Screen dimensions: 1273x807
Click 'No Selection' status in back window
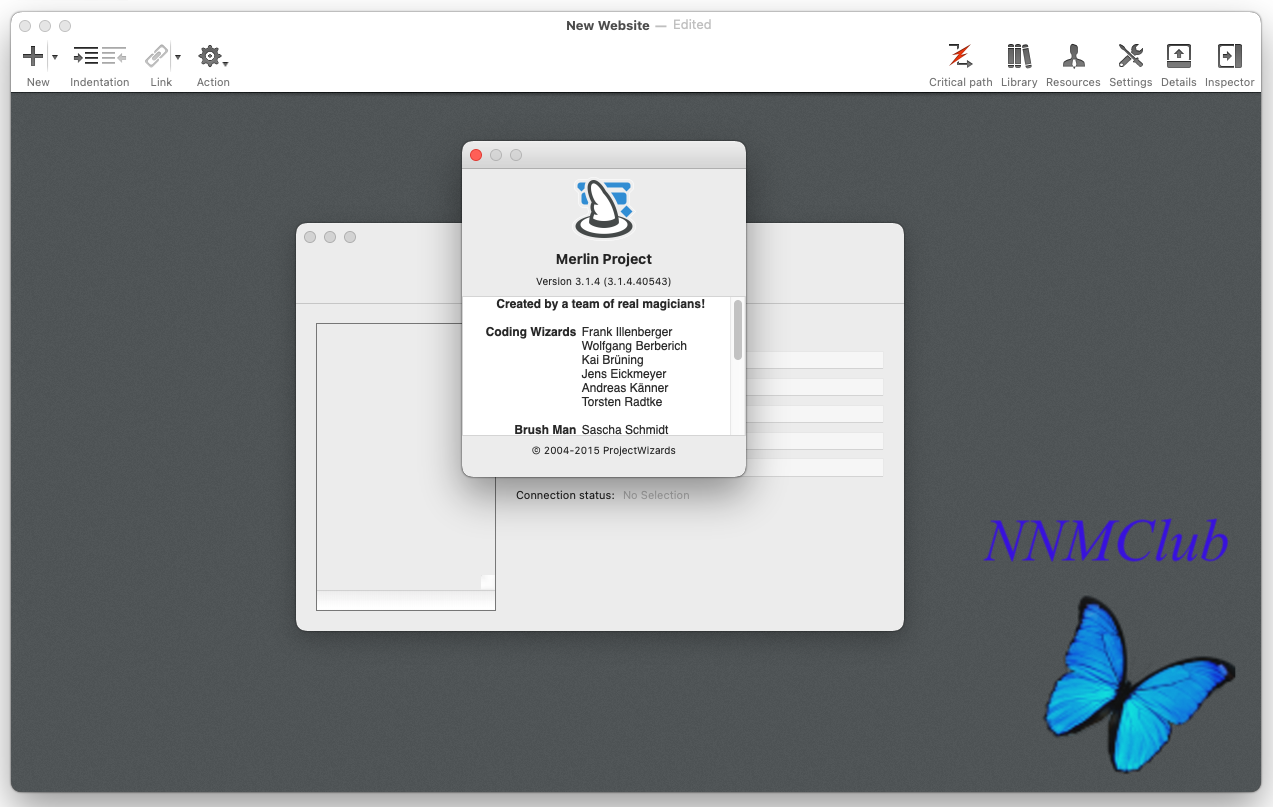tap(656, 495)
